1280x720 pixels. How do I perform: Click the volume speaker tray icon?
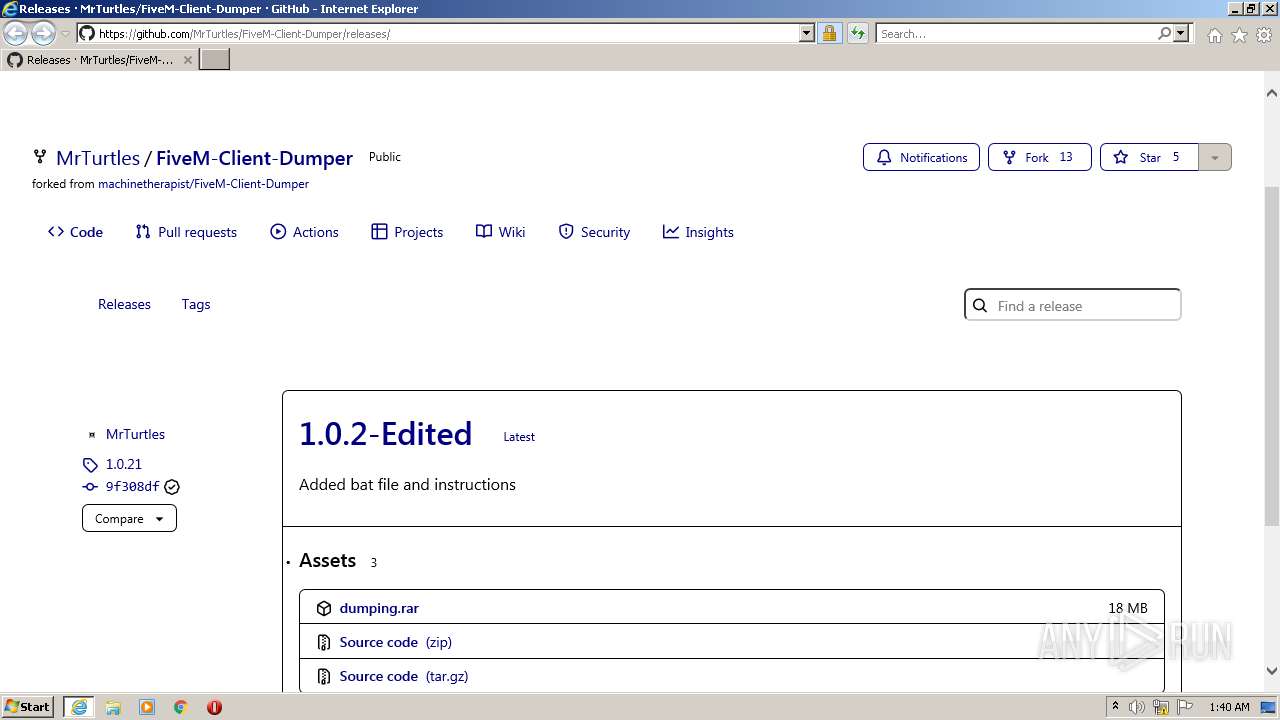[1136, 707]
